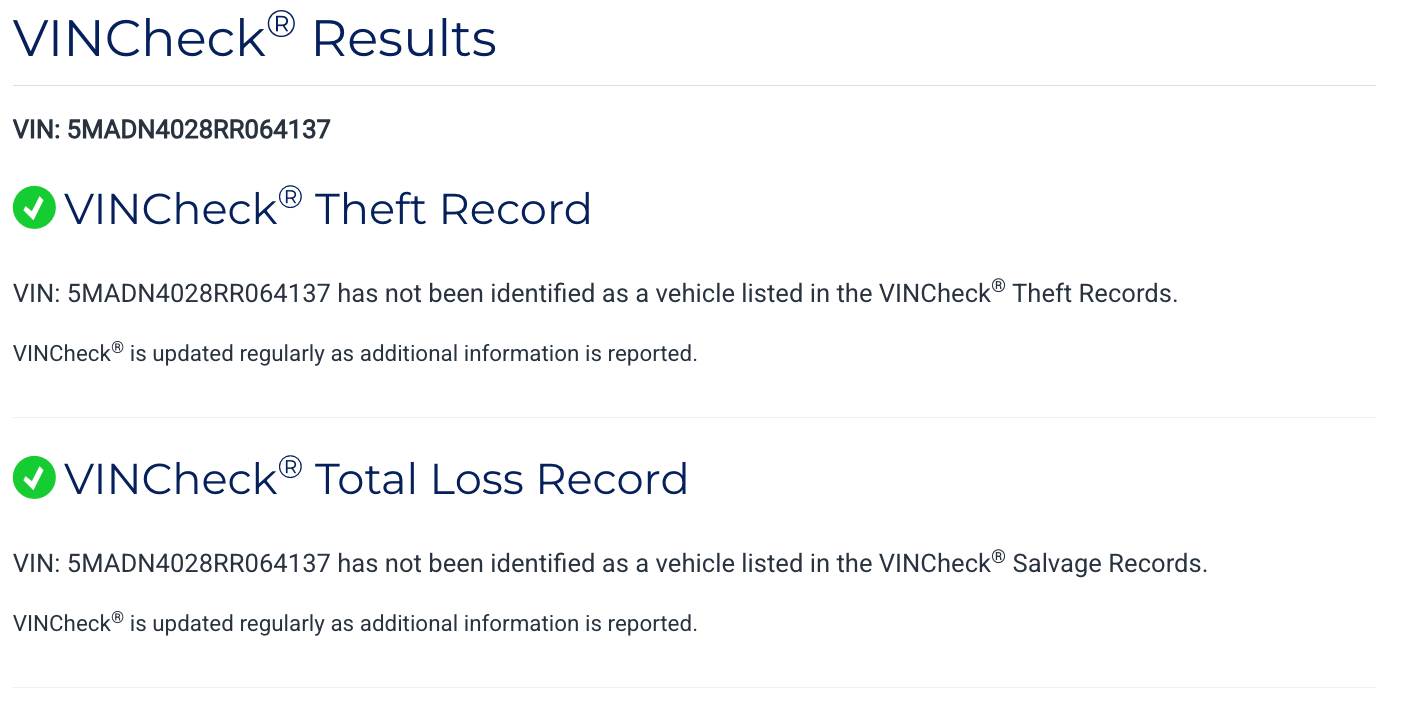
Task: Click the words "Theft Records" in the result sentence
Action: point(1092,294)
